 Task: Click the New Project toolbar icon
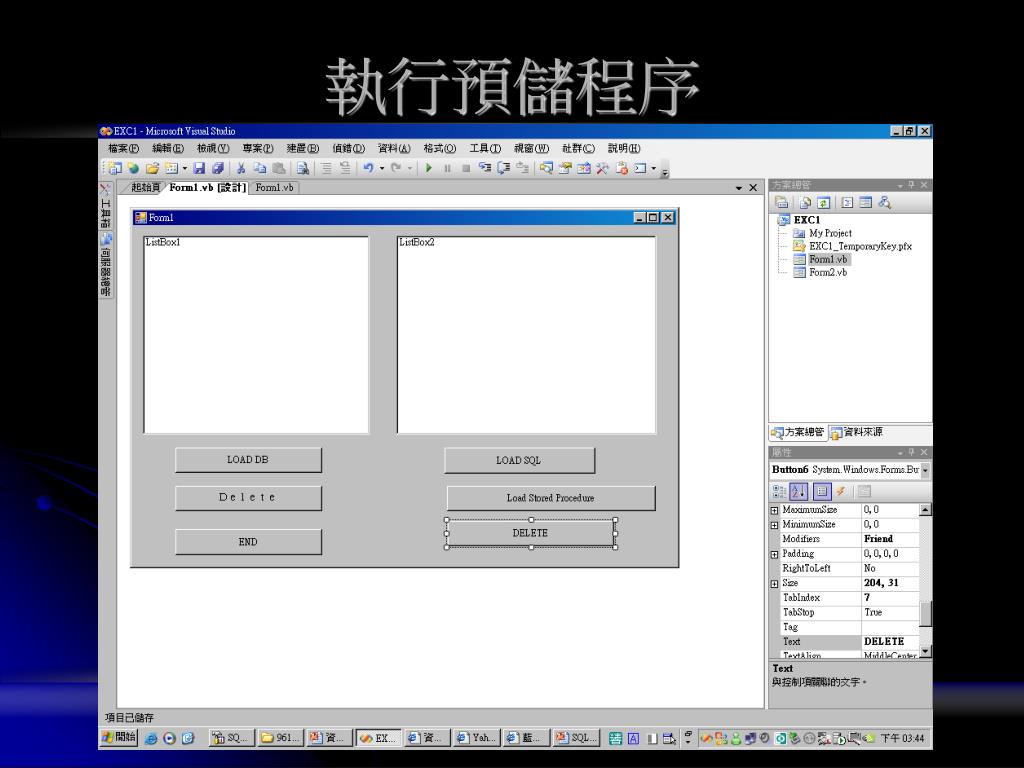(x=115, y=168)
